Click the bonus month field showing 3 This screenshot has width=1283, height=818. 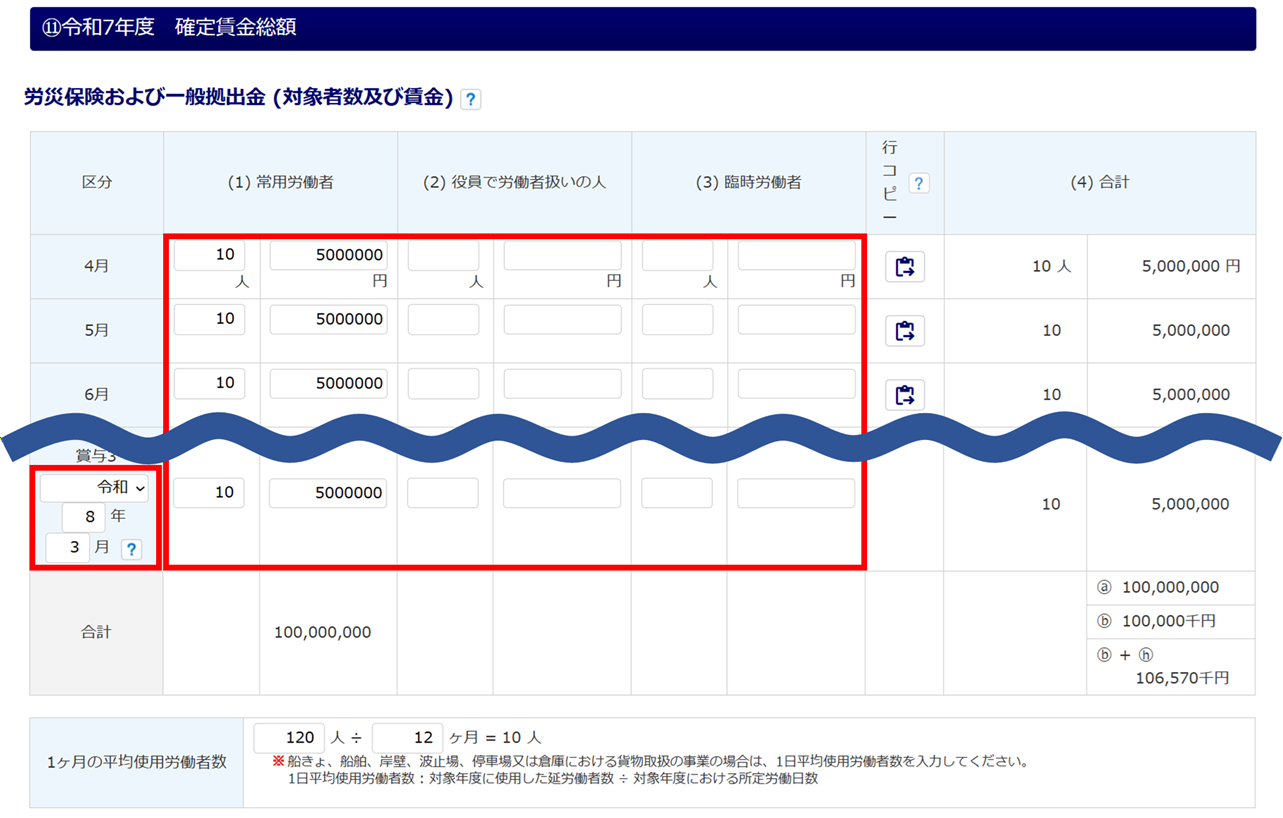click(68, 548)
